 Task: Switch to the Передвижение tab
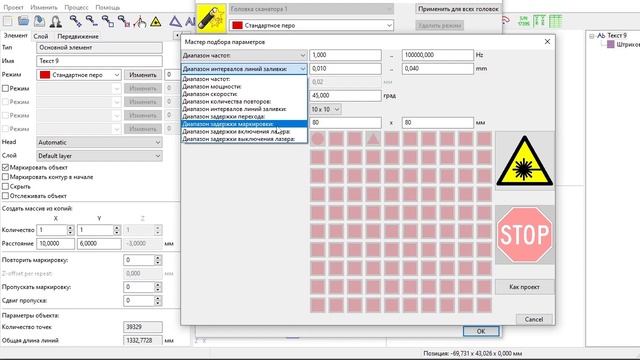pos(78,36)
